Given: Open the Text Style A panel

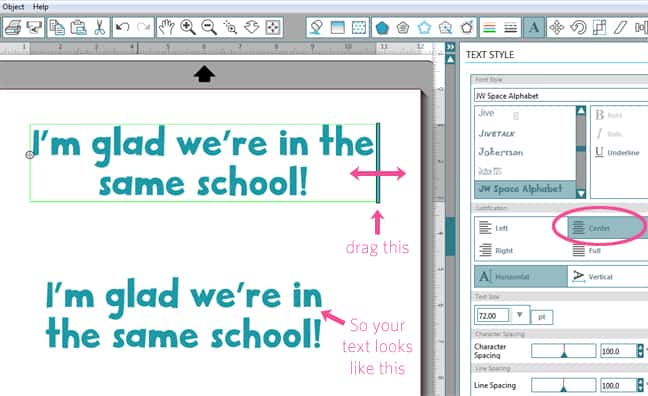Looking at the screenshot, I should coord(534,28).
